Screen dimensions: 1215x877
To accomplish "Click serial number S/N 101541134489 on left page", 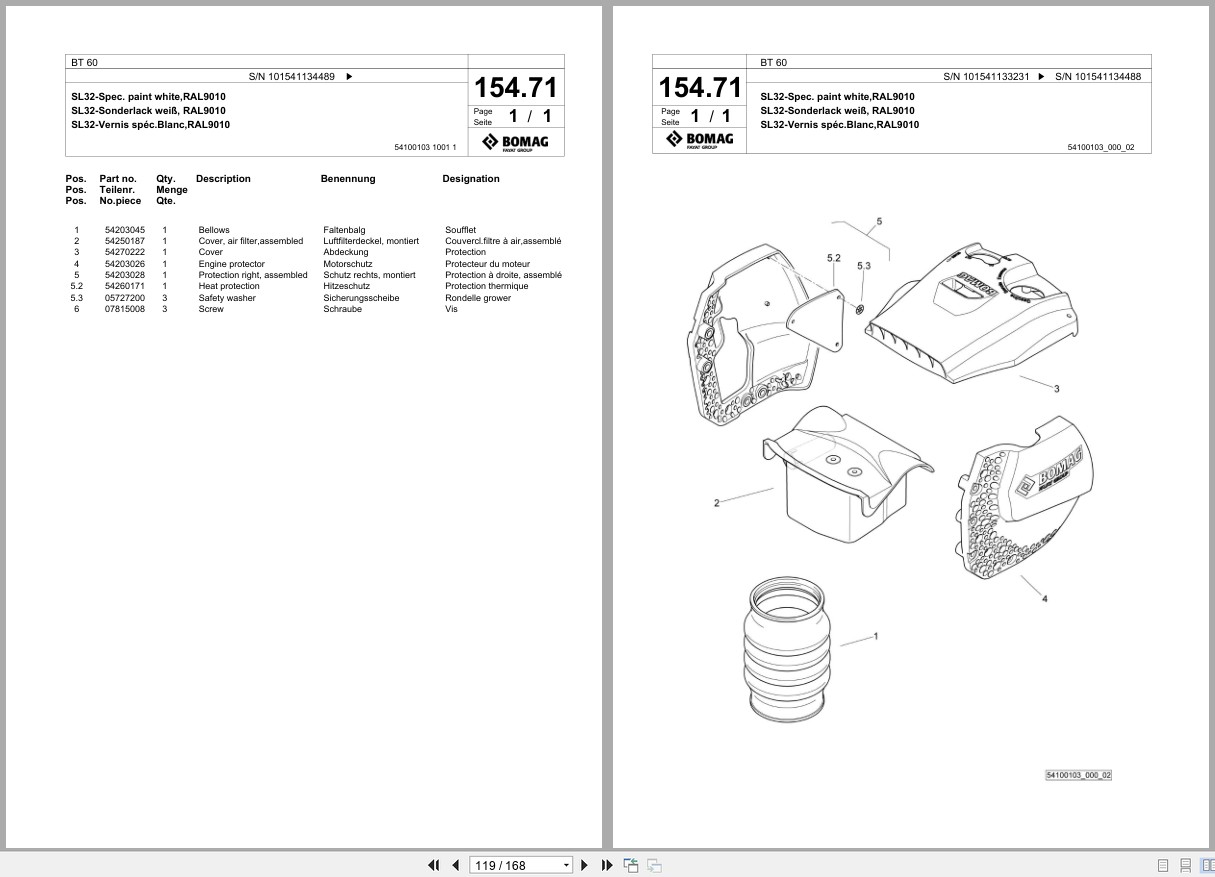I will pos(292,76).
